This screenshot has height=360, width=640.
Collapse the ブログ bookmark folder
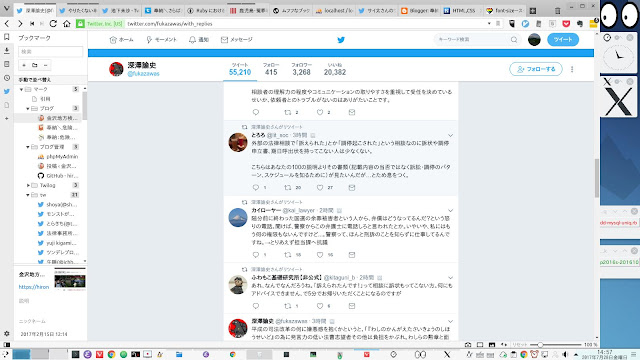(28, 109)
